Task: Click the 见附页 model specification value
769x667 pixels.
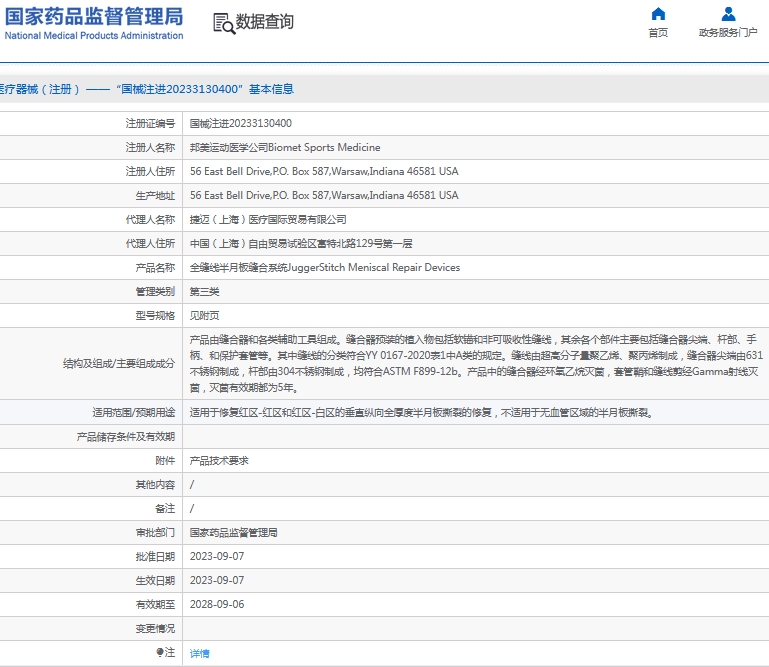Action: coord(205,316)
